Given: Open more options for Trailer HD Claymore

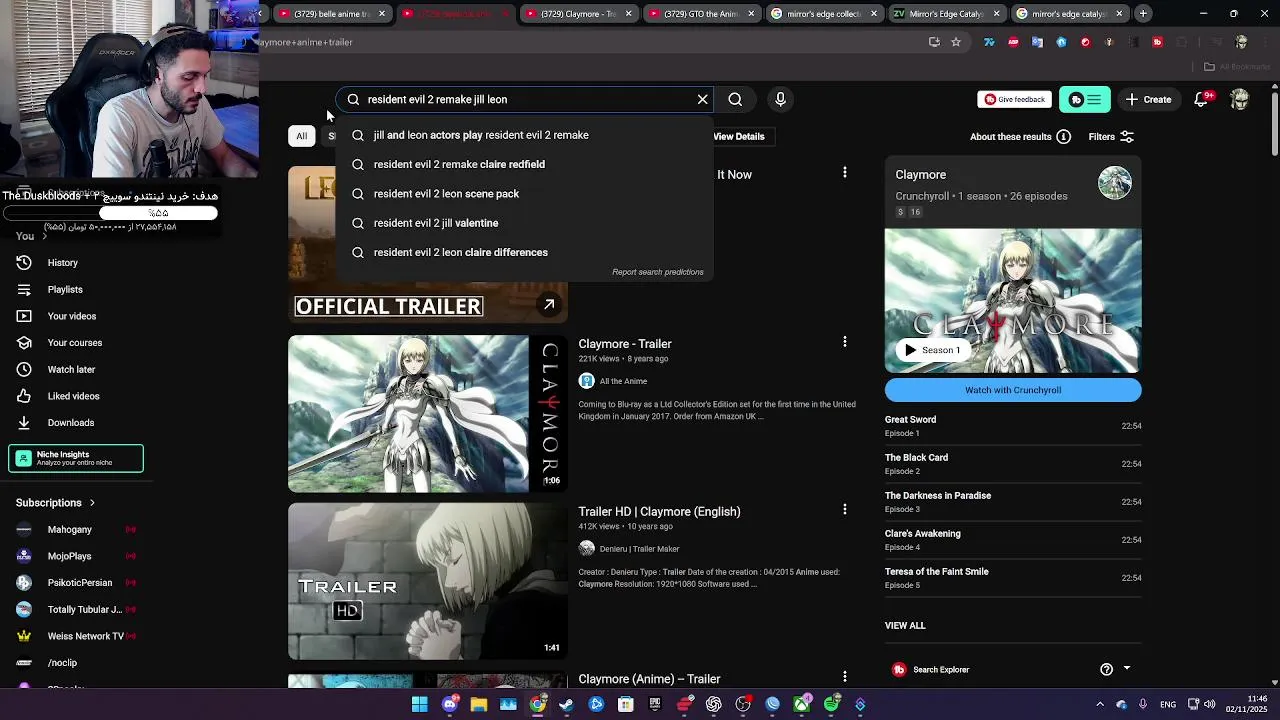Looking at the screenshot, I should [x=844, y=510].
